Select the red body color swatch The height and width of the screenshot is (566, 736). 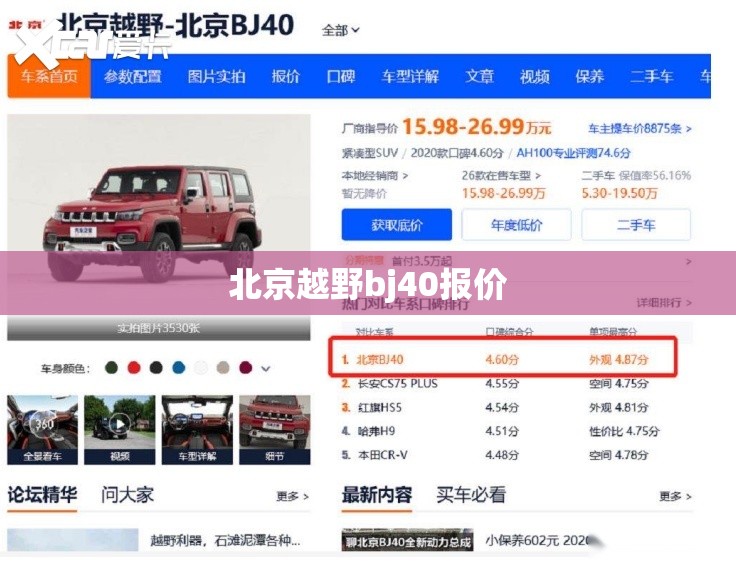click(x=134, y=367)
